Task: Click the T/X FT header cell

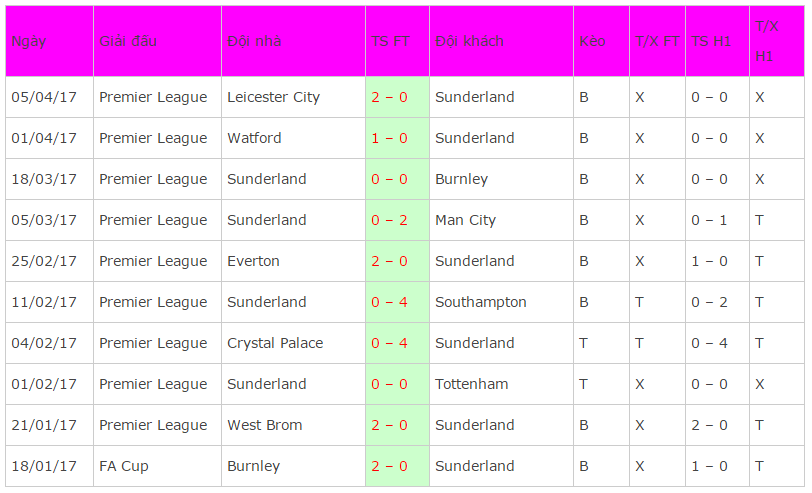Action: tap(657, 41)
